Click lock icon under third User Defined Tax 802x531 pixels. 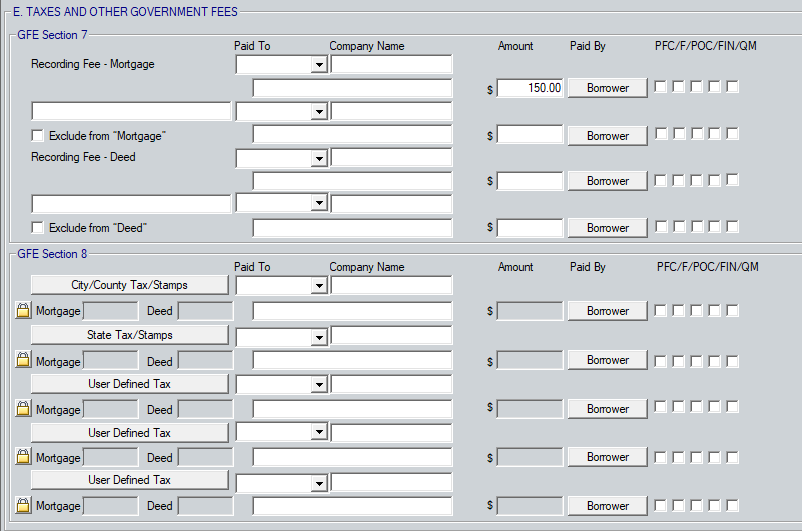(23, 506)
